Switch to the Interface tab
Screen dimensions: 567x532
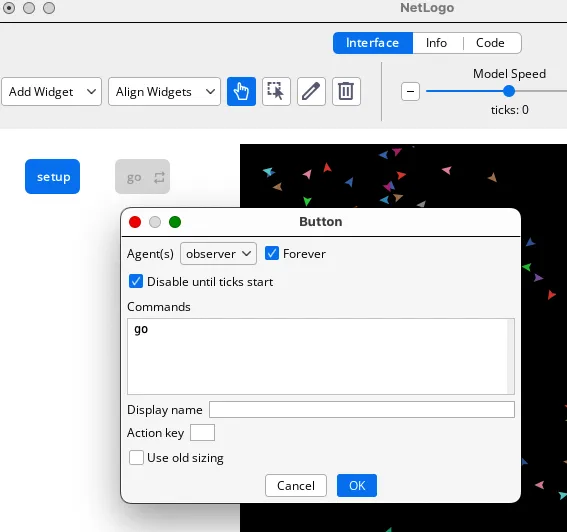(x=372, y=43)
